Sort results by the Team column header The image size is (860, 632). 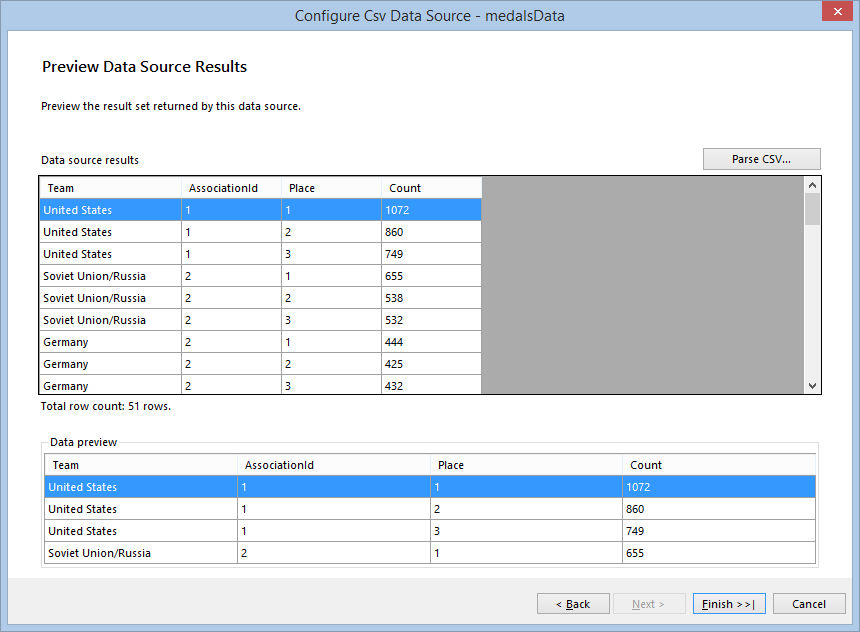coord(109,188)
